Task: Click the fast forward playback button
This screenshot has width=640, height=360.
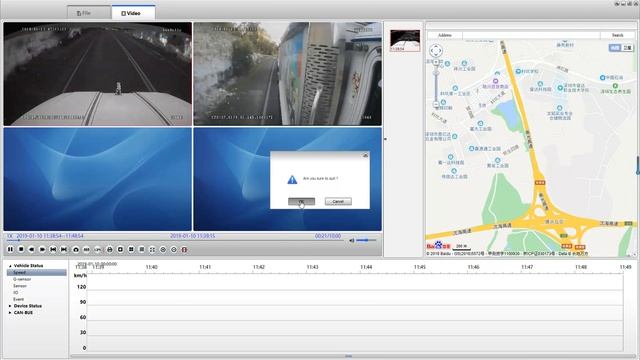Action: tap(42, 249)
